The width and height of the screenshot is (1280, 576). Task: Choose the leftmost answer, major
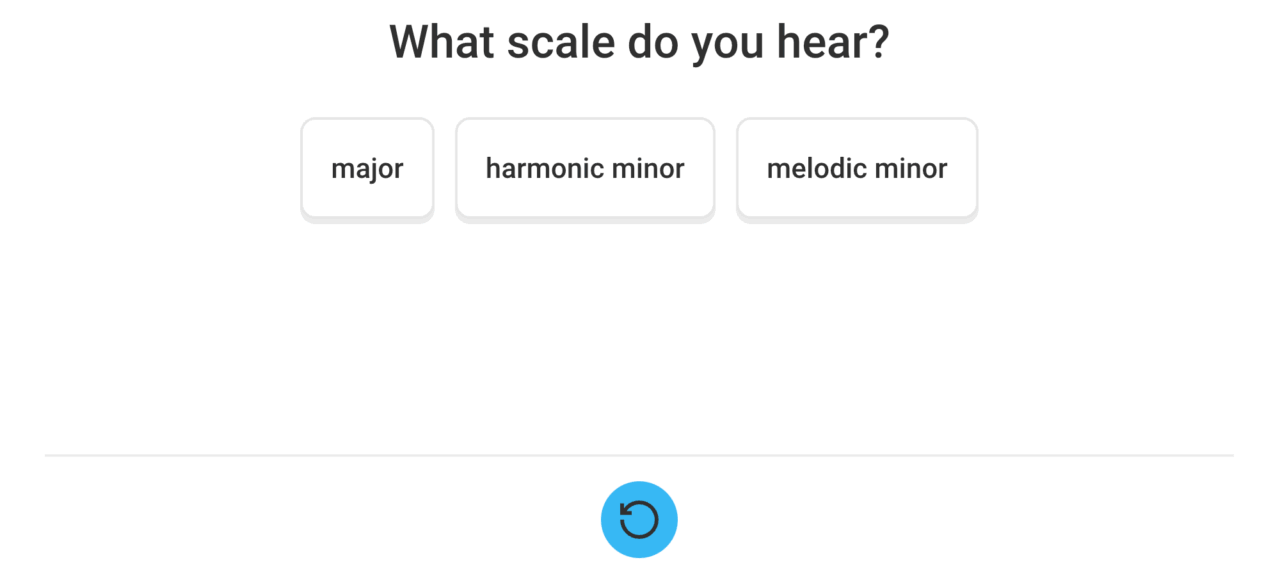pos(367,168)
